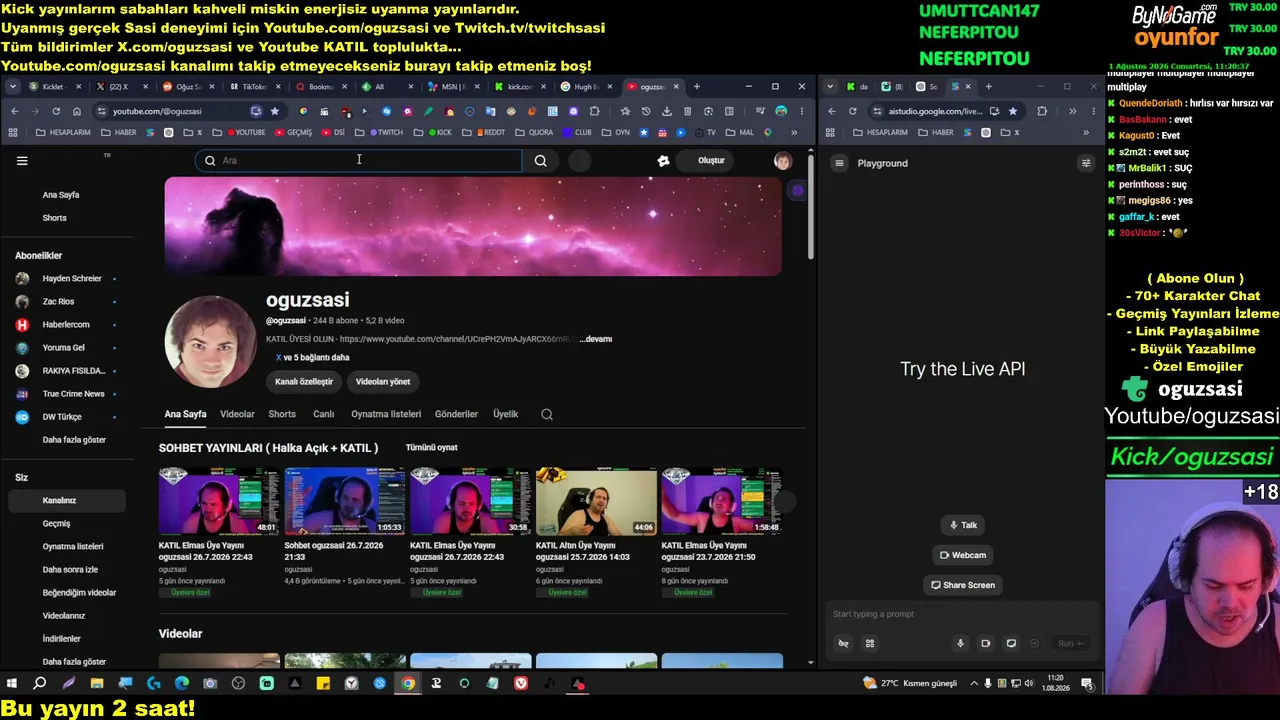The height and width of the screenshot is (720, 1280).
Task: Expand subscriptions with Daha fazla göster
Action: click(74, 440)
